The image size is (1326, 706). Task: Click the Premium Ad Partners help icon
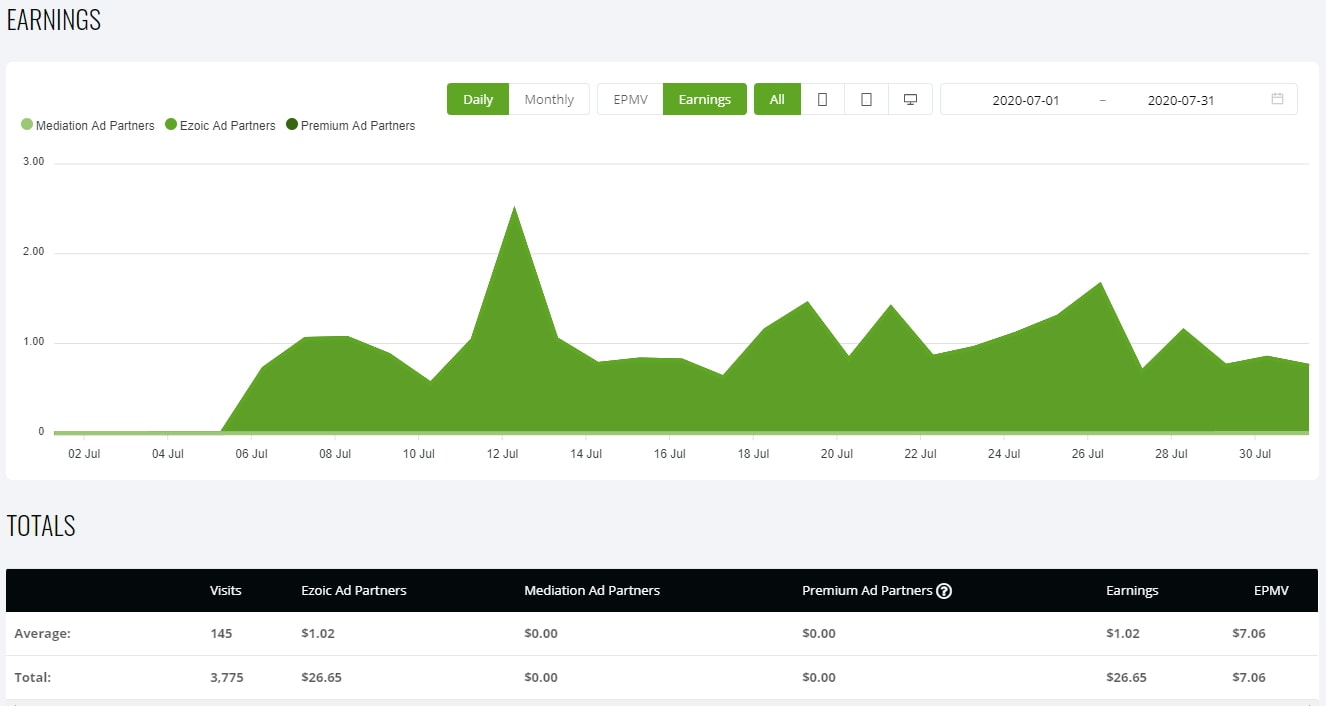point(944,591)
